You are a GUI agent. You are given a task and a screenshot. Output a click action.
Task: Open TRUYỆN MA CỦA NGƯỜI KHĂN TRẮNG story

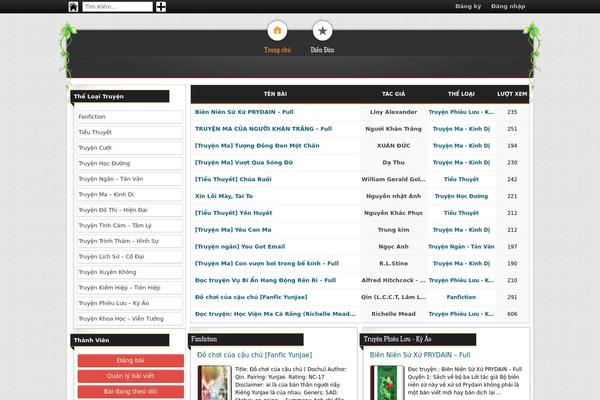tap(263, 129)
